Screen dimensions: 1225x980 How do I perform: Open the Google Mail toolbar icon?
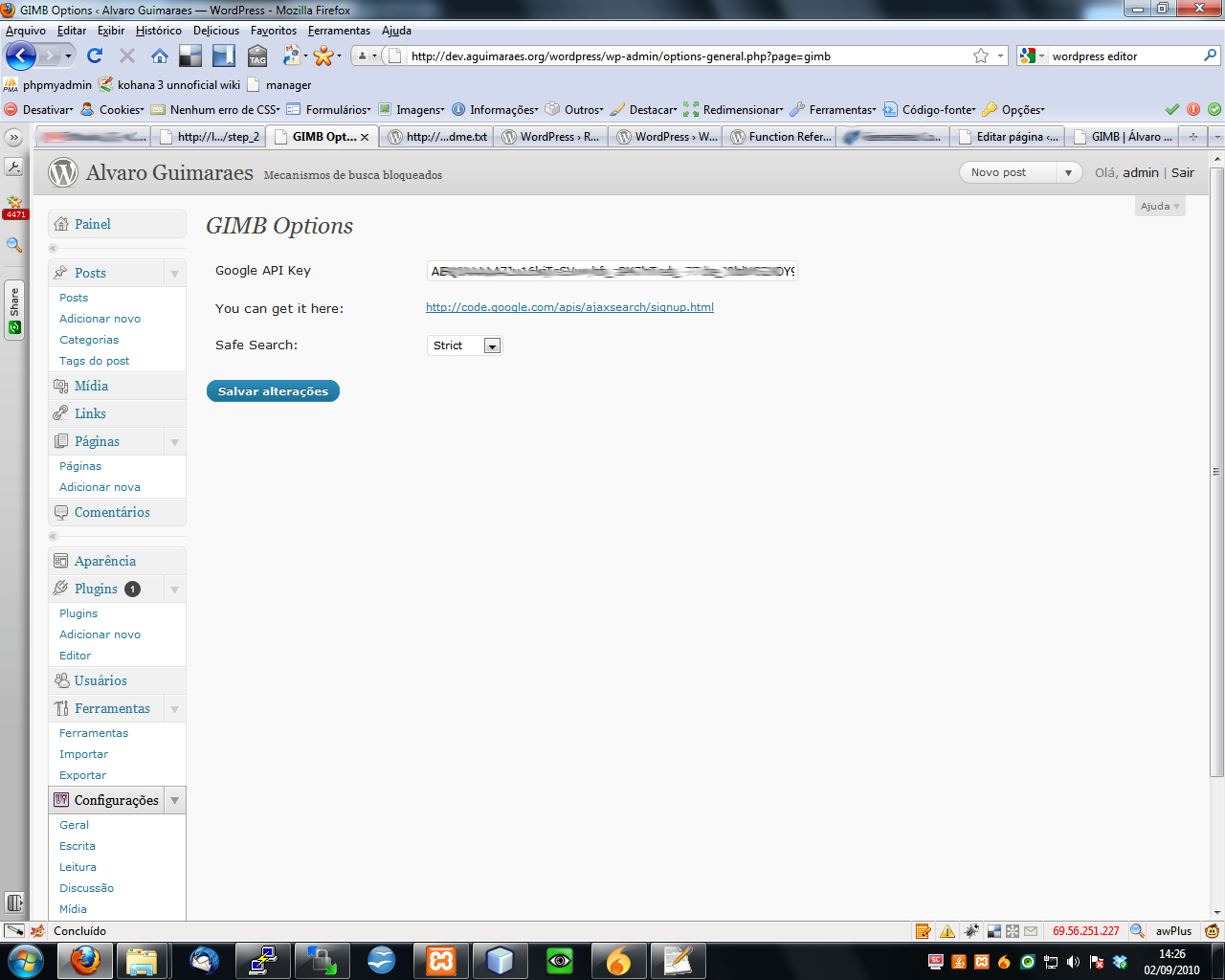[1031, 931]
